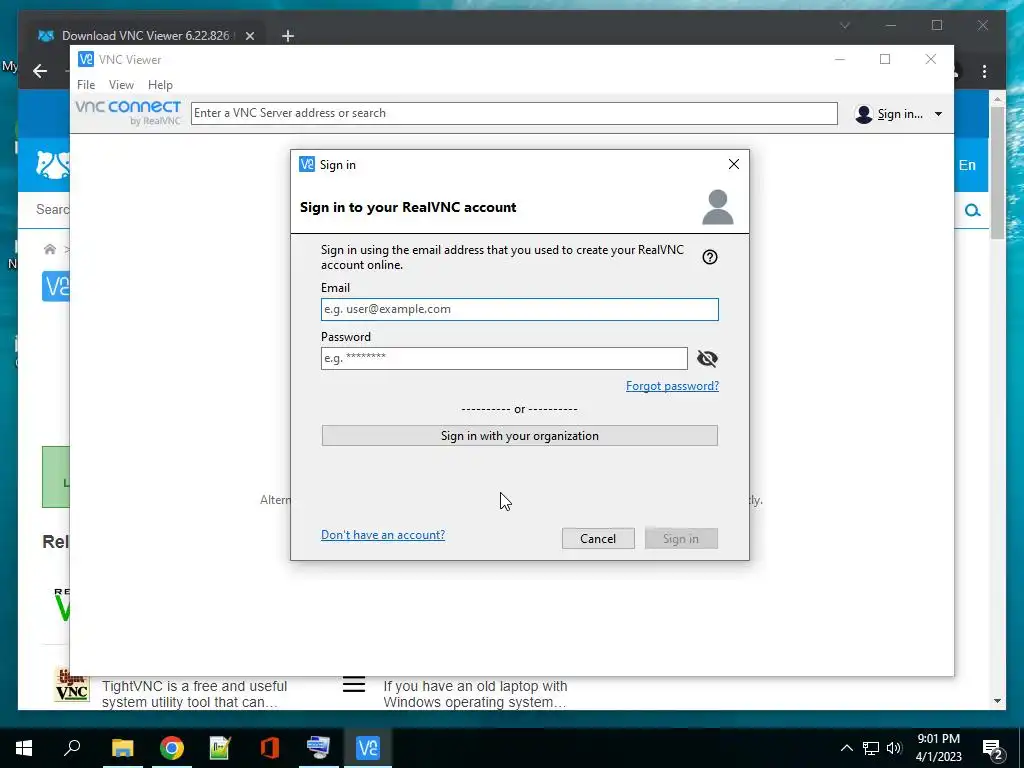Viewport: 1024px width, 768px height.
Task: Click the browser tab search chevron
Action: pos(844,25)
